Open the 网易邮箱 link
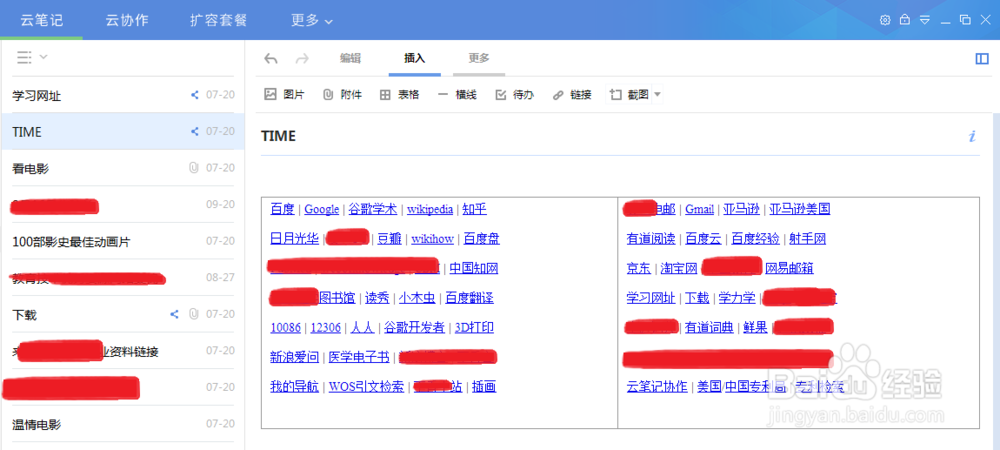Screen dimensions: 1000x450 click(789, 268)
